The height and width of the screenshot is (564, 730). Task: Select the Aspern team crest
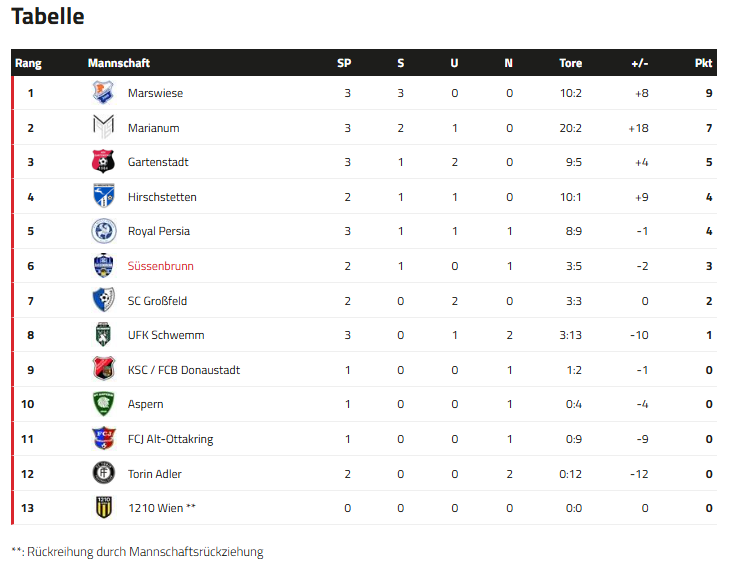point(104,404)
